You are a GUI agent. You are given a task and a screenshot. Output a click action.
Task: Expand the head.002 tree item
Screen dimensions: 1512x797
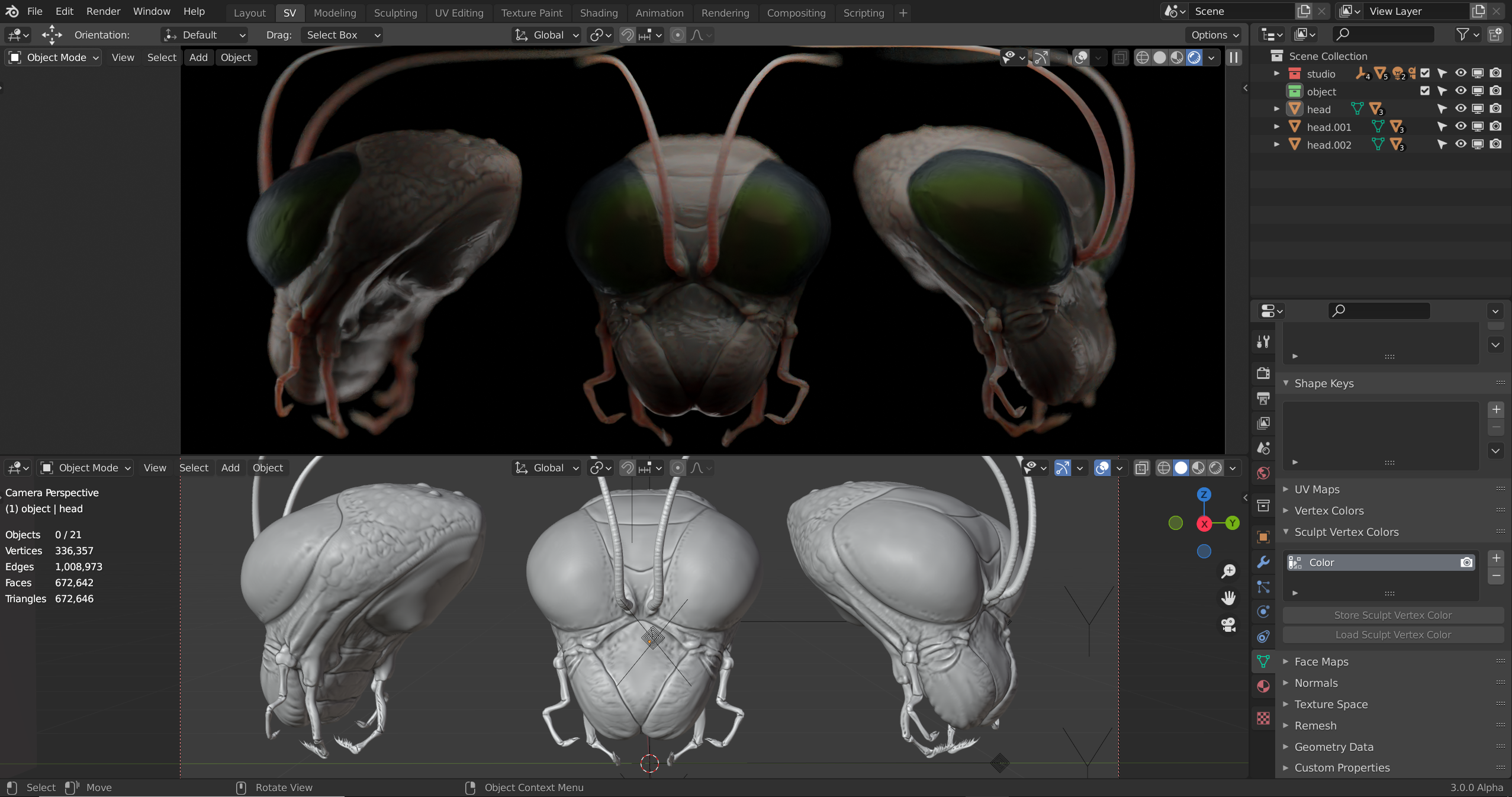click(1277, 144)
